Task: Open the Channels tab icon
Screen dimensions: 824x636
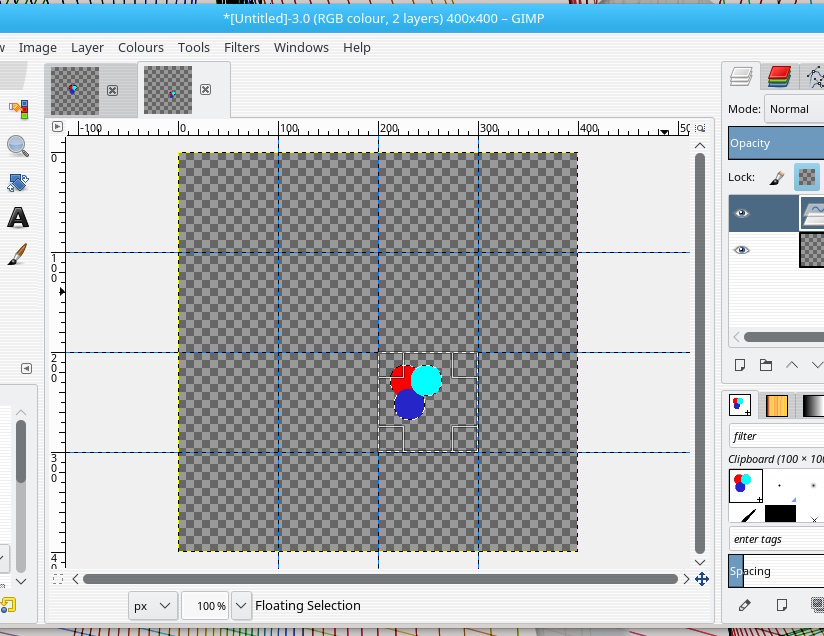Action: 779,76
